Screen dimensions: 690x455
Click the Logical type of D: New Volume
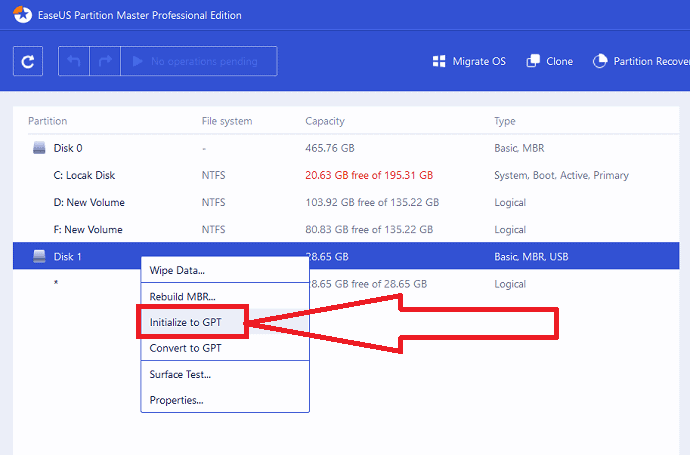click(510, 202)
